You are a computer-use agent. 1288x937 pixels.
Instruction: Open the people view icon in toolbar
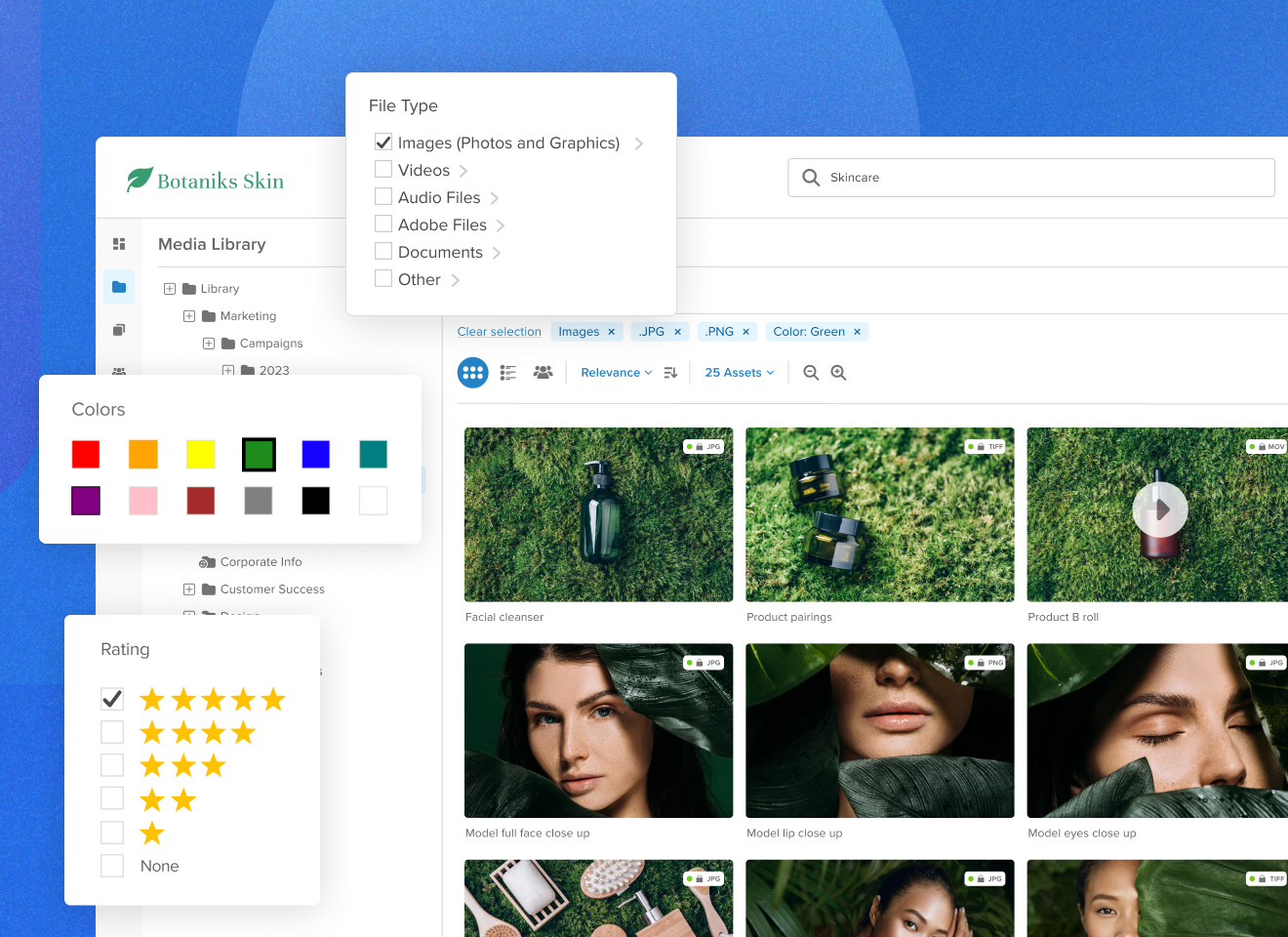[543, 373]
